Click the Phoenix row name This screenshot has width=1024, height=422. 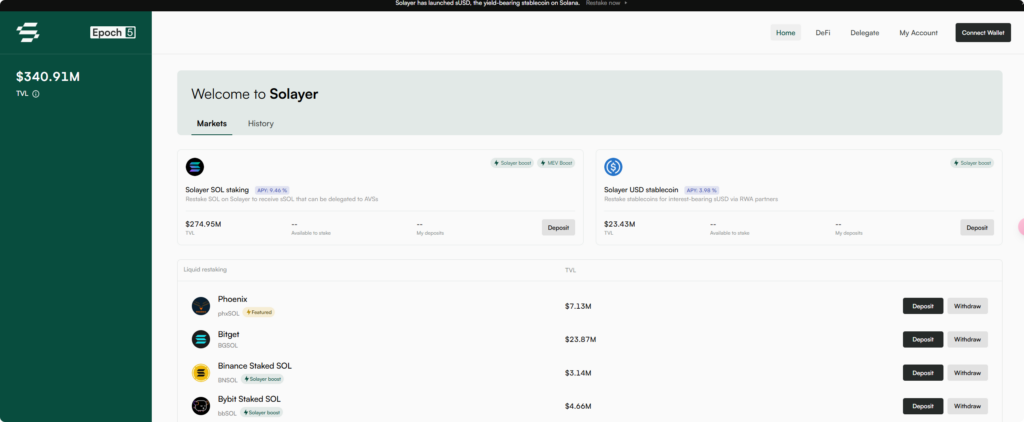click(x=232, y=299)
